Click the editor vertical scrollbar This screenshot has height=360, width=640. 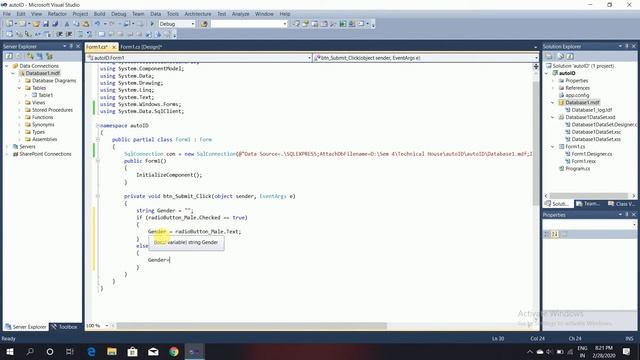point(536,143)
